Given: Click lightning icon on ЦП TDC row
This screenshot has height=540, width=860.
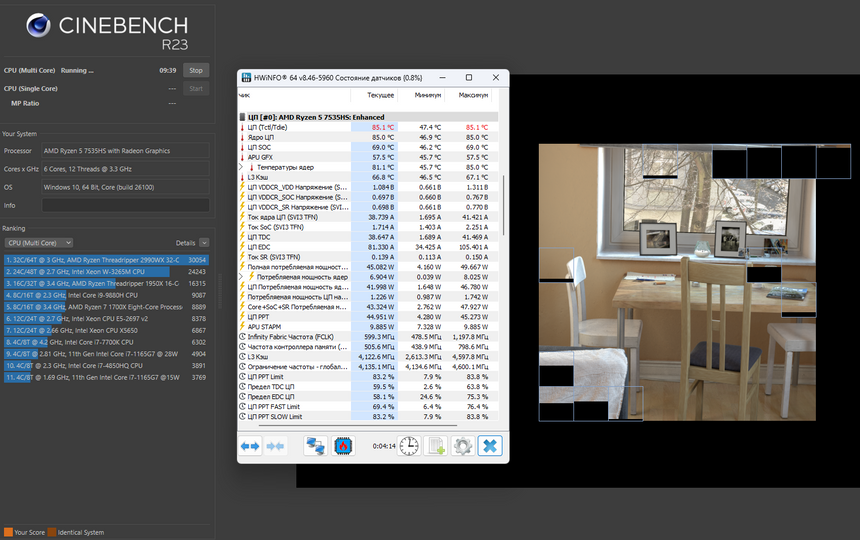Looking at the screenshot, I should [x=242, y=237].
